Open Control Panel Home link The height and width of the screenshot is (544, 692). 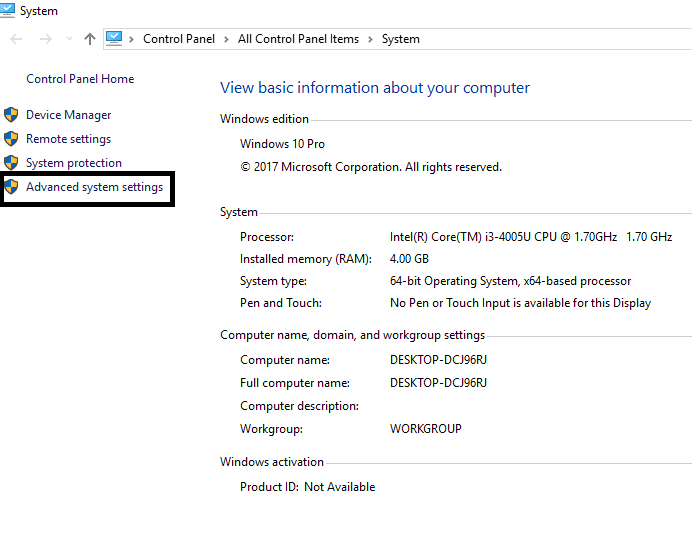tap(80, 79)
